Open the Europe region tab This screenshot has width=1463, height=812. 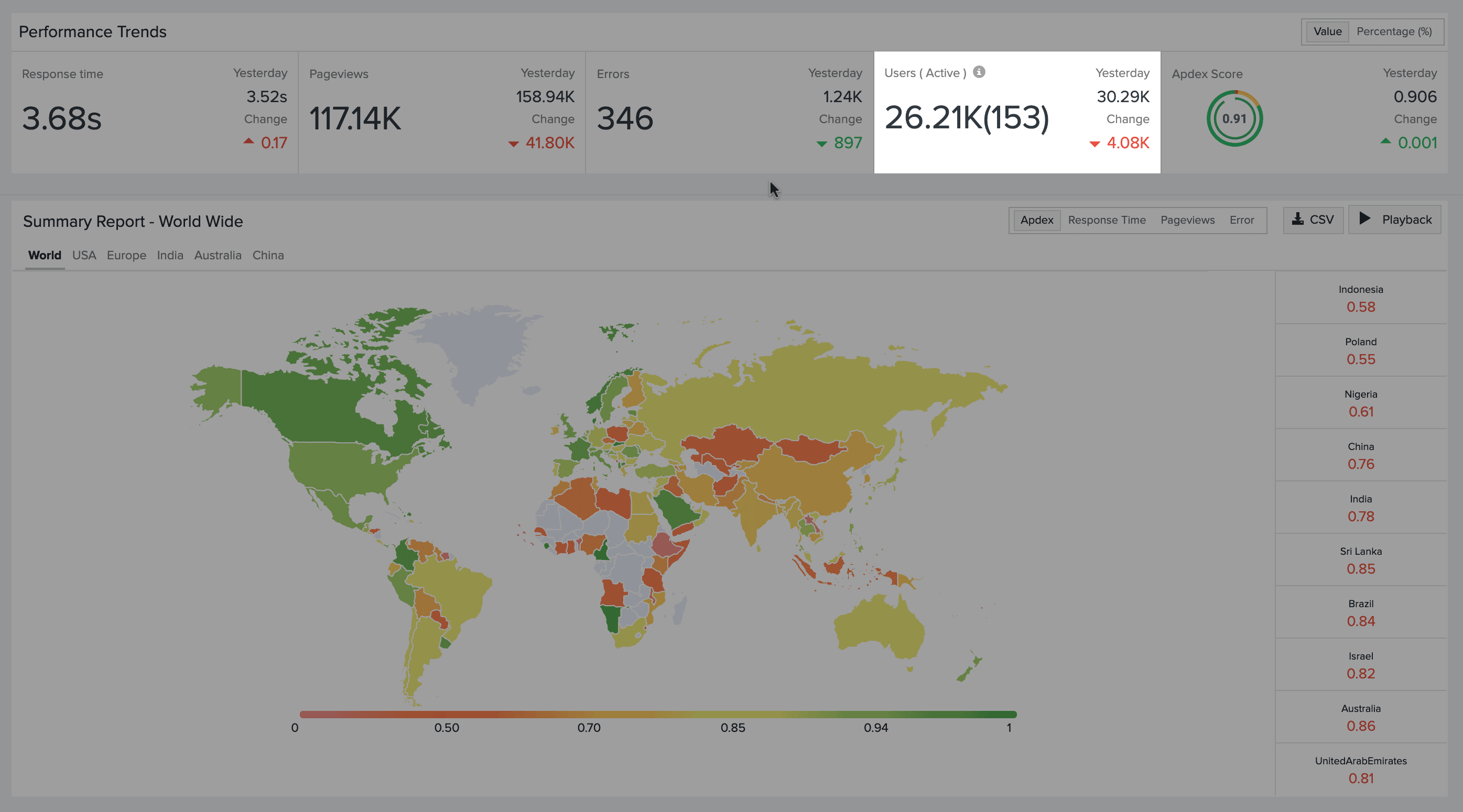click(126, 255)
